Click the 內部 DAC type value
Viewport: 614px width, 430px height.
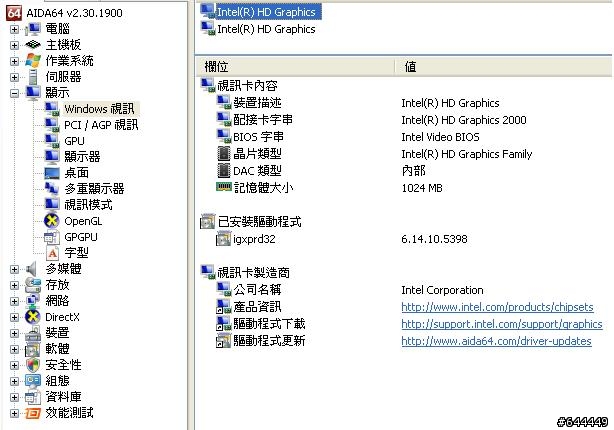pyautogui.click(x=414, y=171)
